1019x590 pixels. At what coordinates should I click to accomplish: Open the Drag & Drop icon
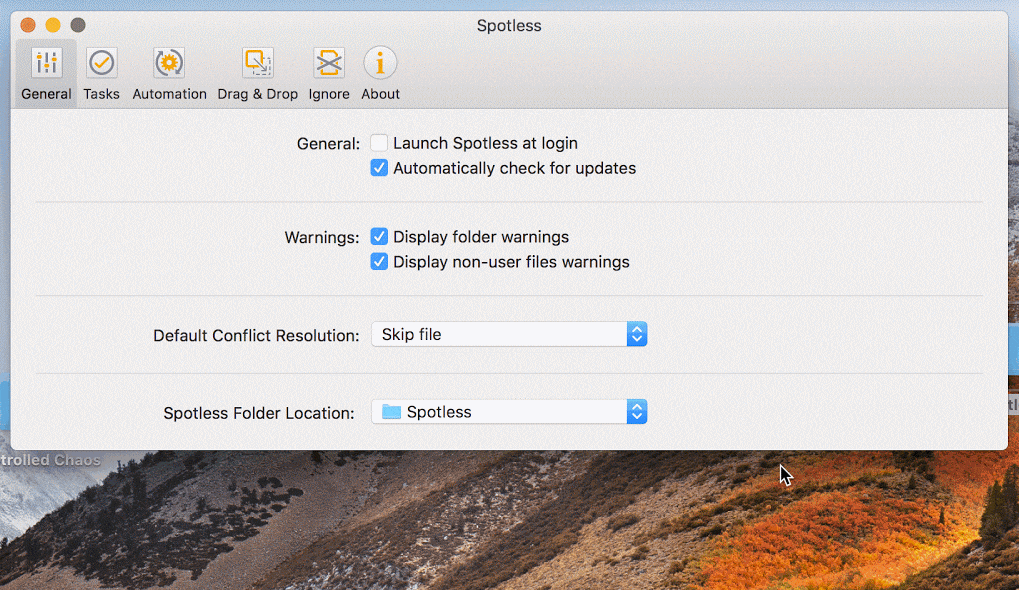[x=257, y=63]
